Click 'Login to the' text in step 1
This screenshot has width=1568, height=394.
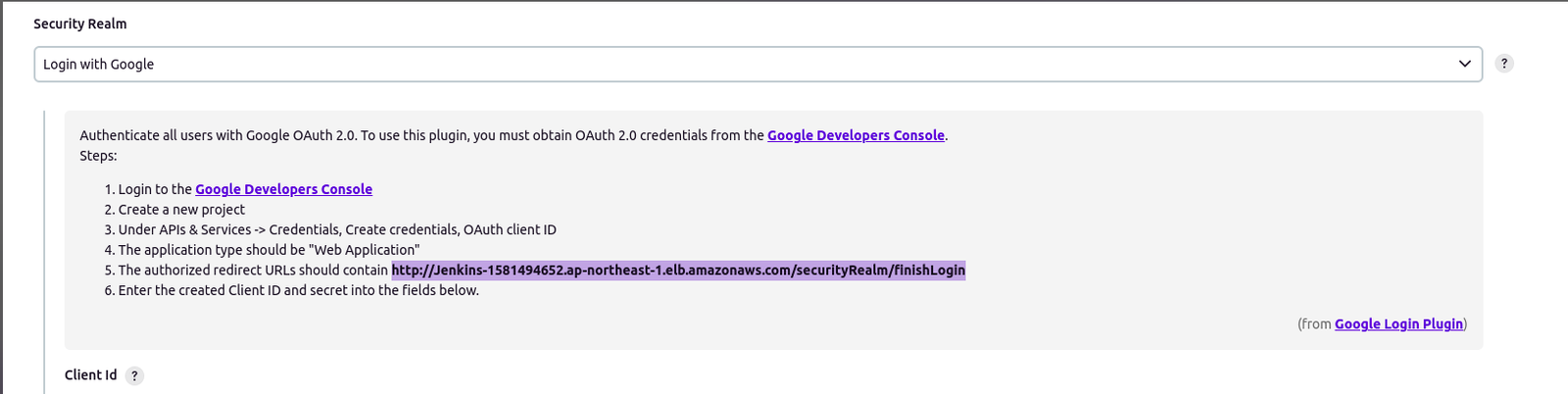click(155, 189)
